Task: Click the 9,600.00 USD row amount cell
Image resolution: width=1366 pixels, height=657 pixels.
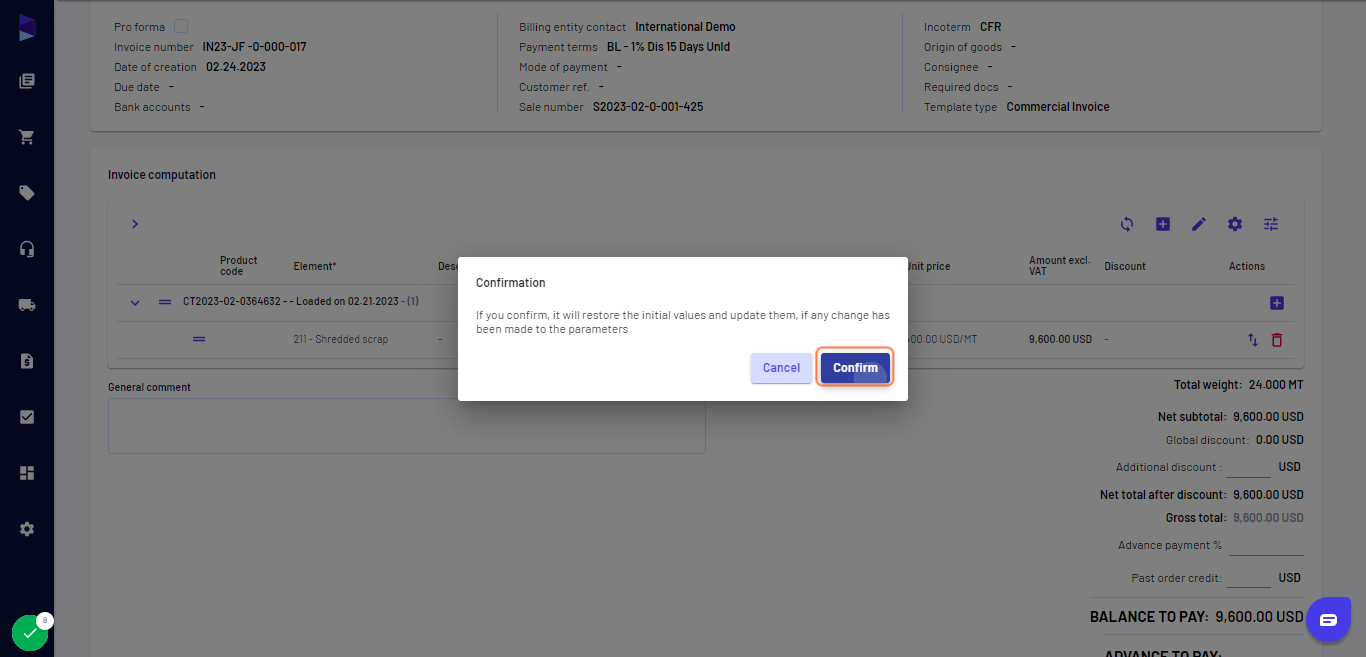Action: [1060, 339]
